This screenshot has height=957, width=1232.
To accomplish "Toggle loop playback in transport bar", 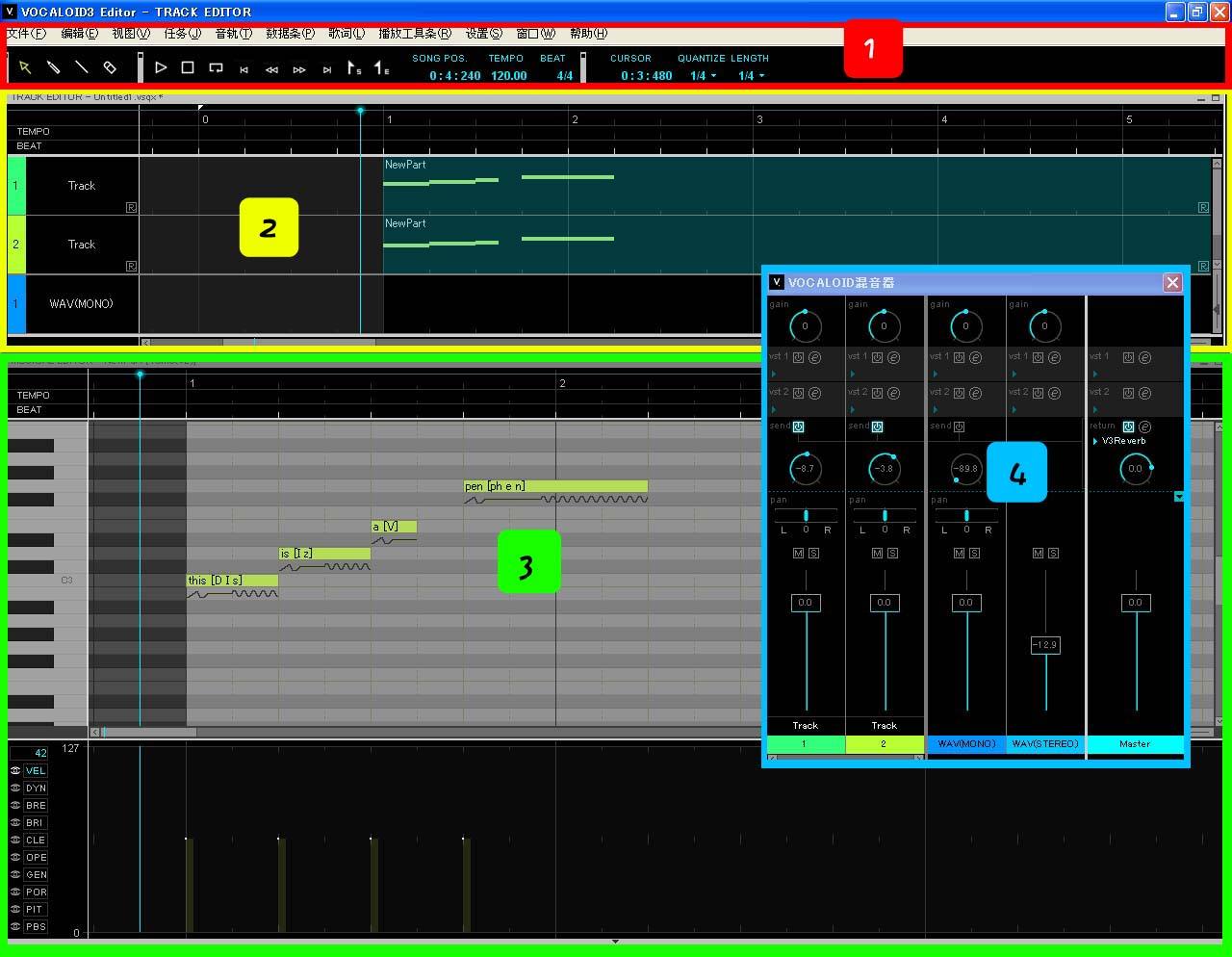I will pyautogui.click(x=216, y=67).
